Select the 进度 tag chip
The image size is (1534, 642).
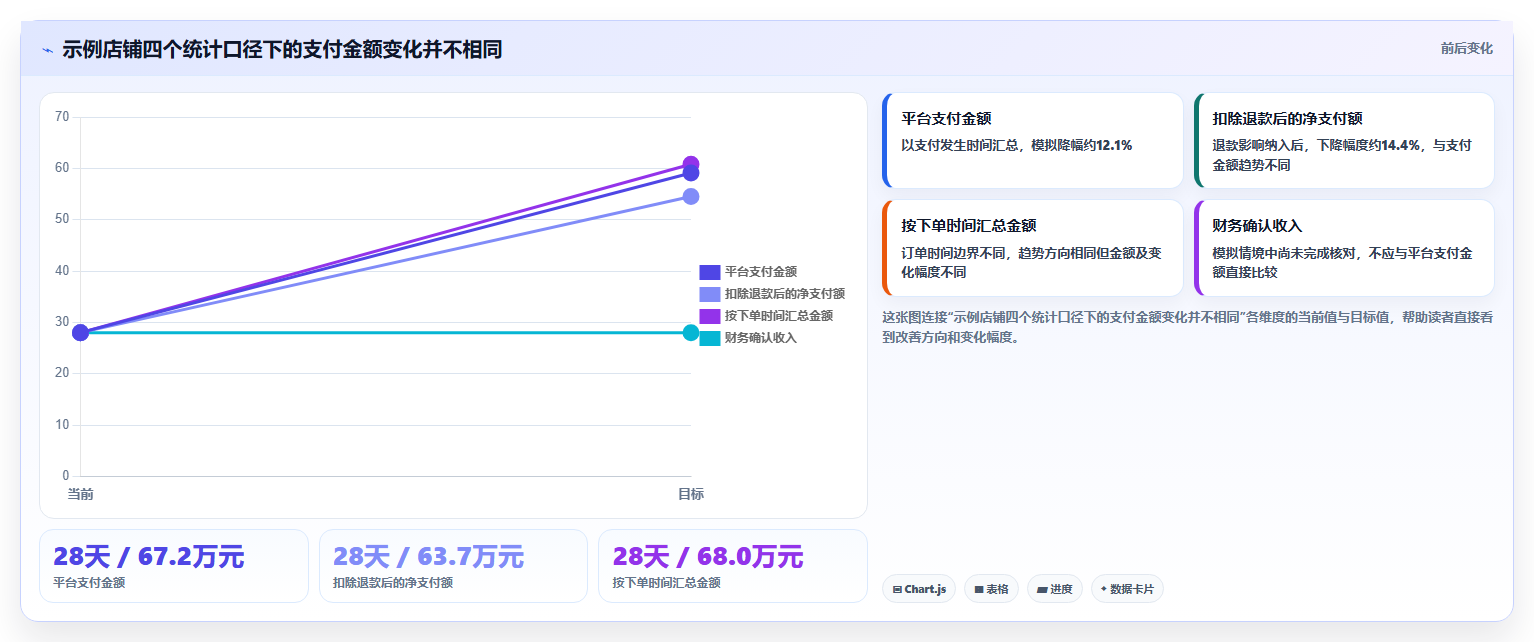1054,589
